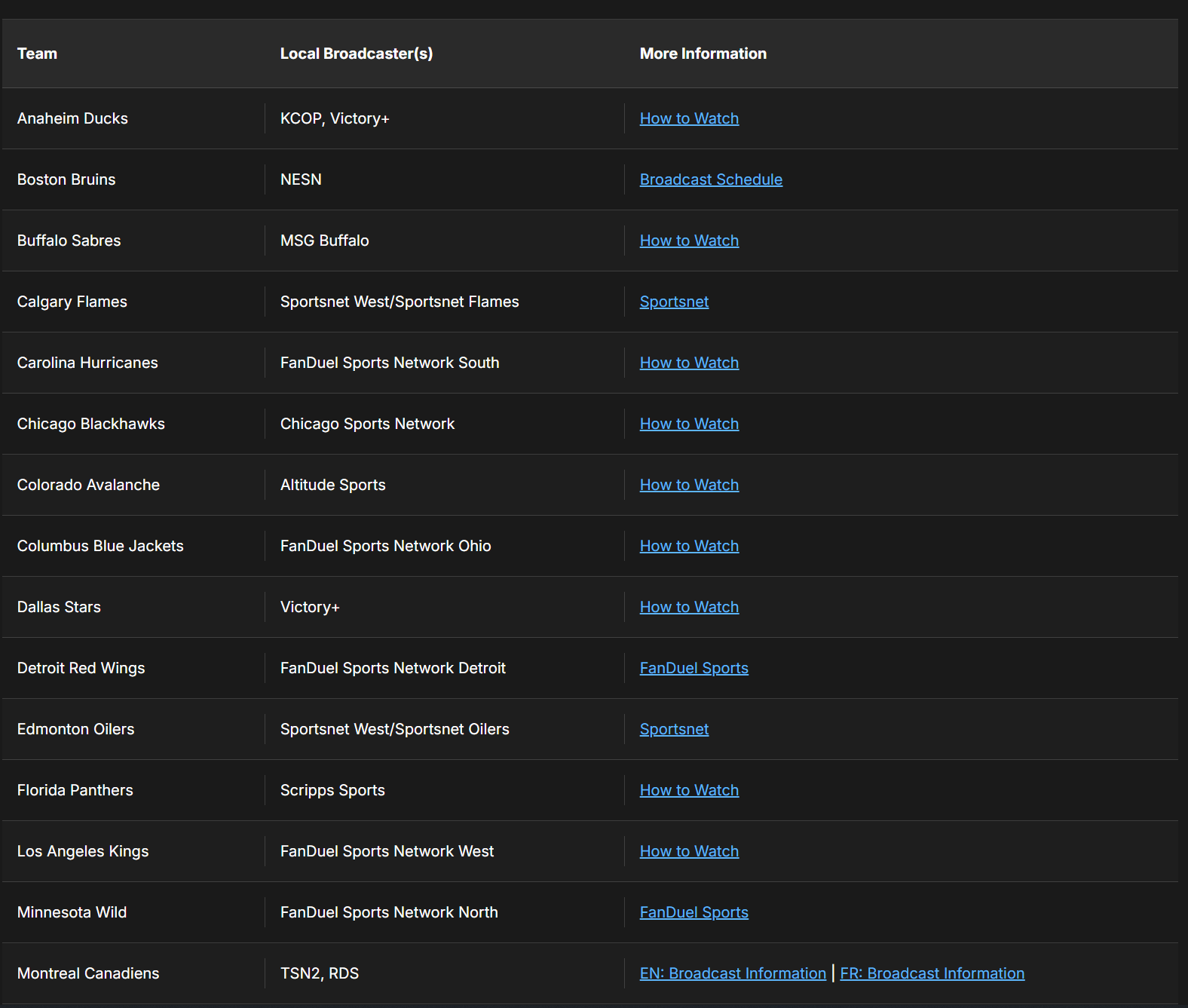Select the Minnesota Wild team cell

point(133,912)
